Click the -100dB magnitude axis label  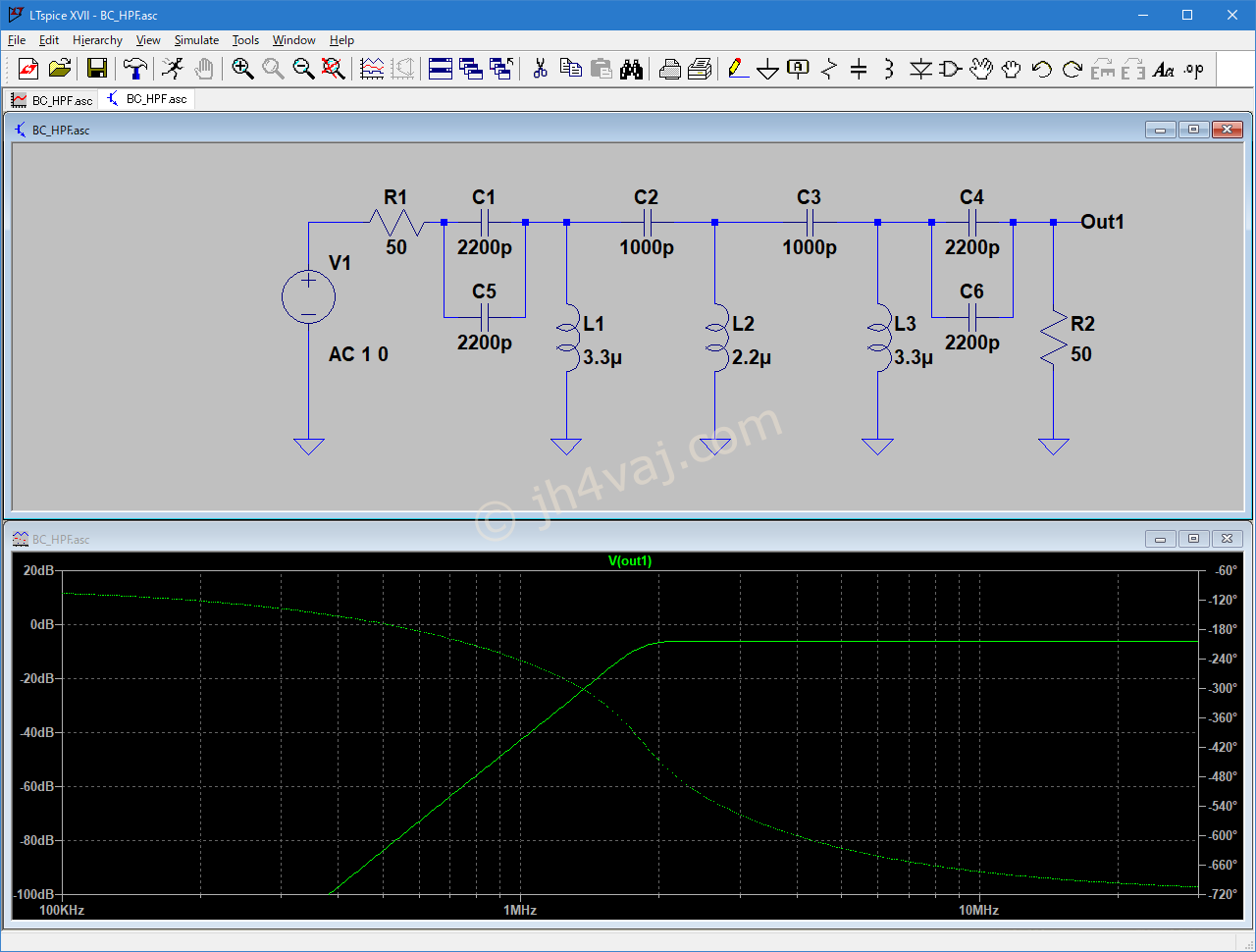(x=34, y=895)
